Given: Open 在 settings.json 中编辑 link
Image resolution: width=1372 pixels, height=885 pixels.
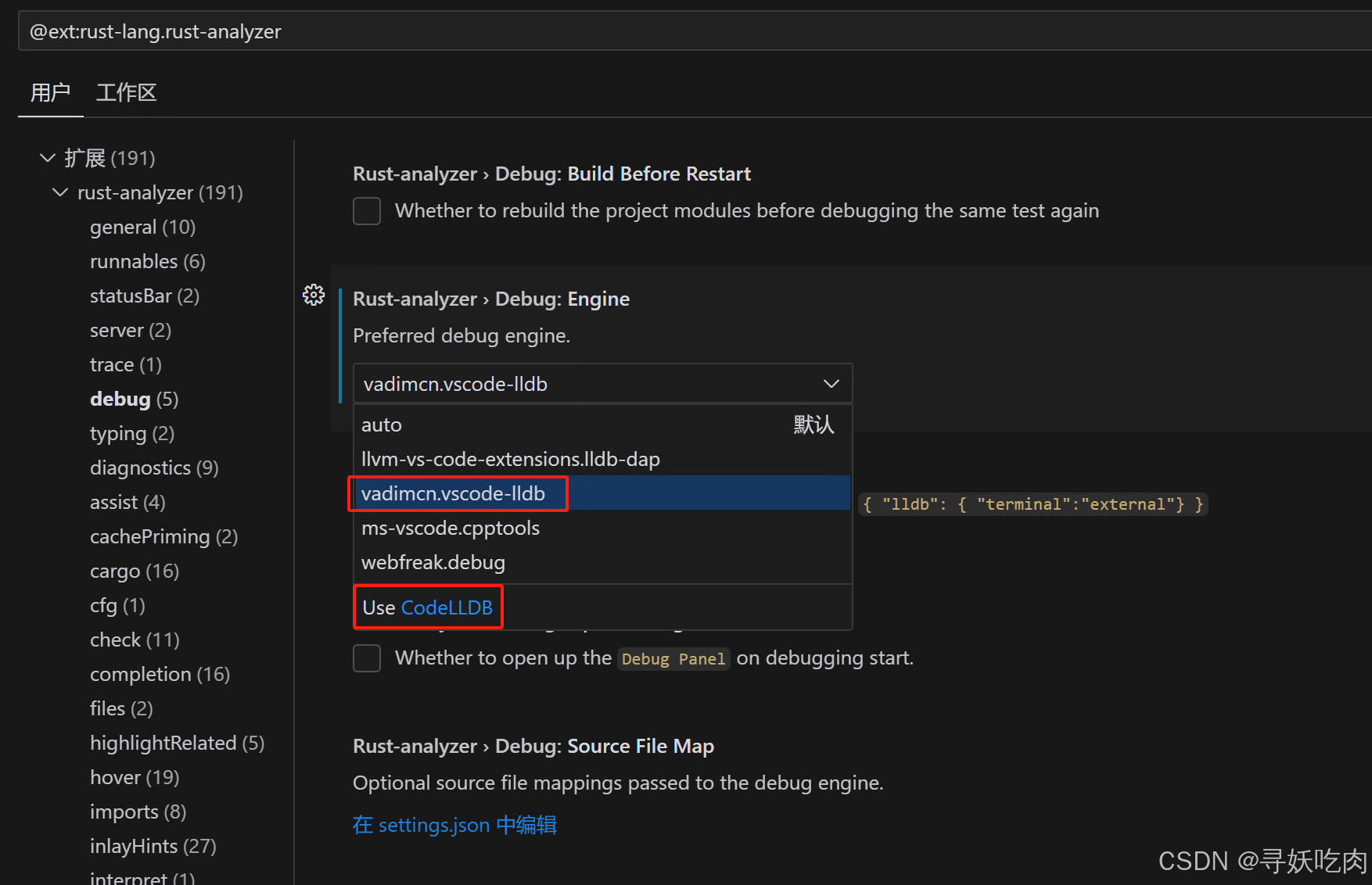Looking at the screenshot, I should point(454,825).
